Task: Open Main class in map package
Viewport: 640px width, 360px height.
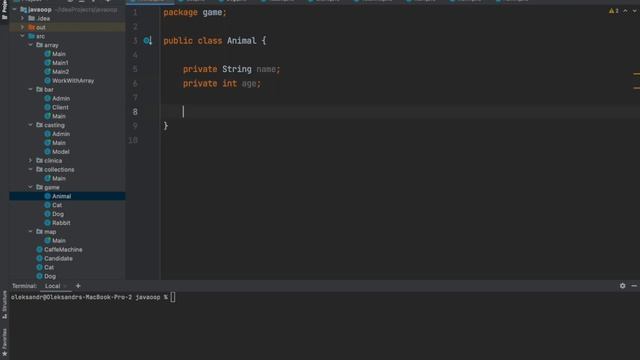Action: point(59,240)
